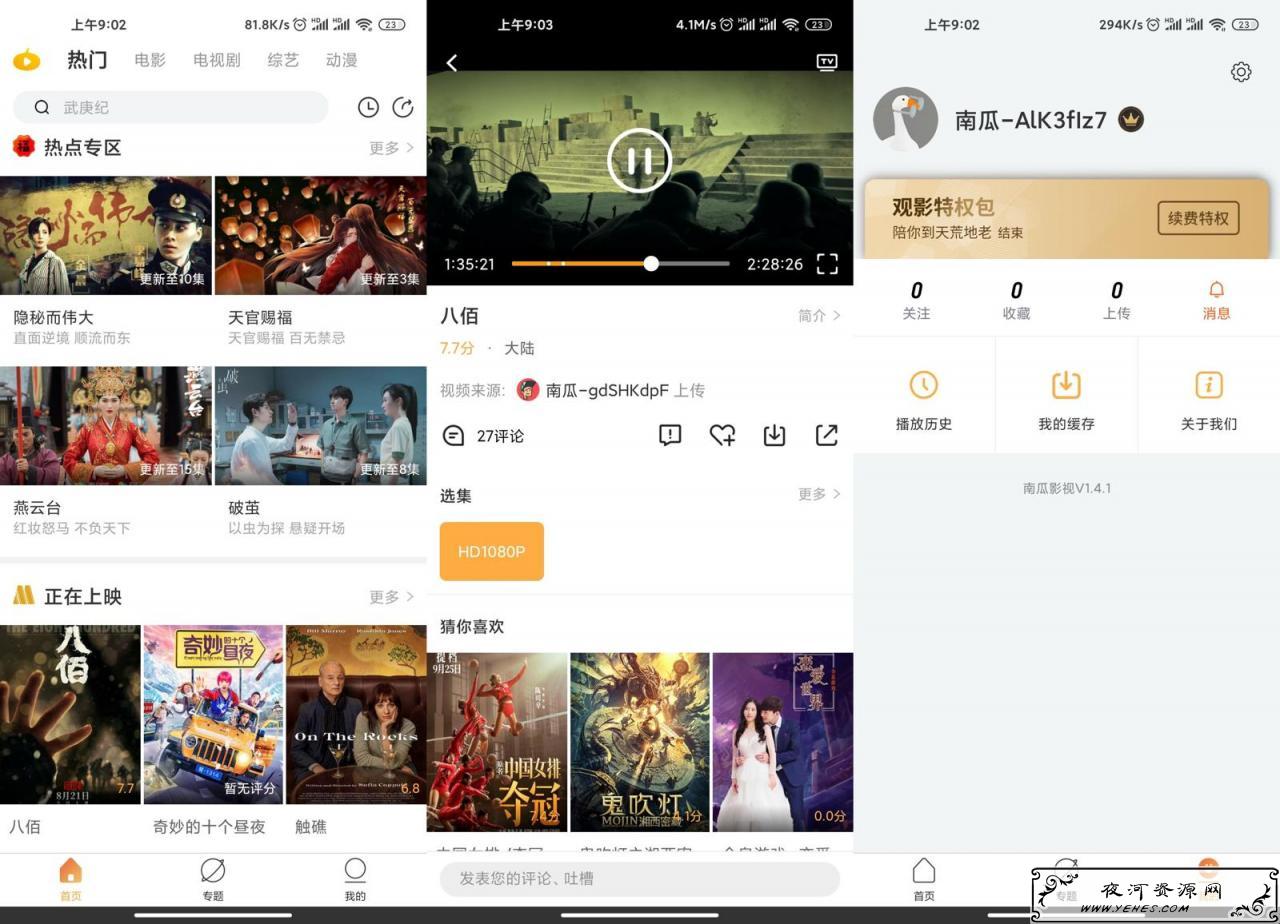Expand 更多 in 正在上映 section
1280x924 pixels.
pyautogui.click(x=391, y=597)
